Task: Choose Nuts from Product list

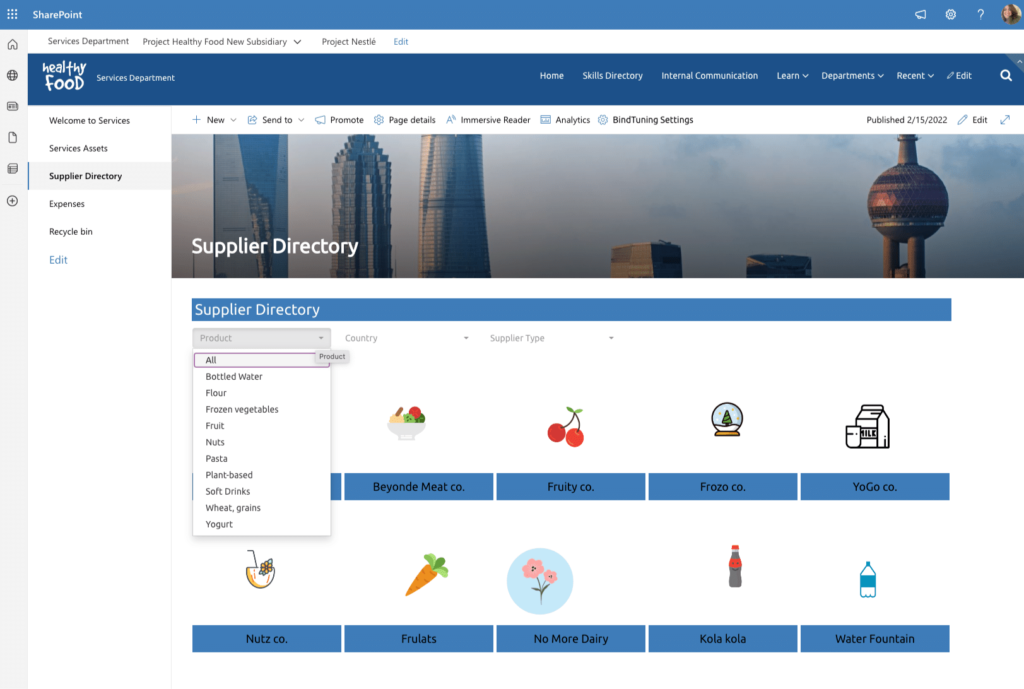Action: click(x=261, y=441)
